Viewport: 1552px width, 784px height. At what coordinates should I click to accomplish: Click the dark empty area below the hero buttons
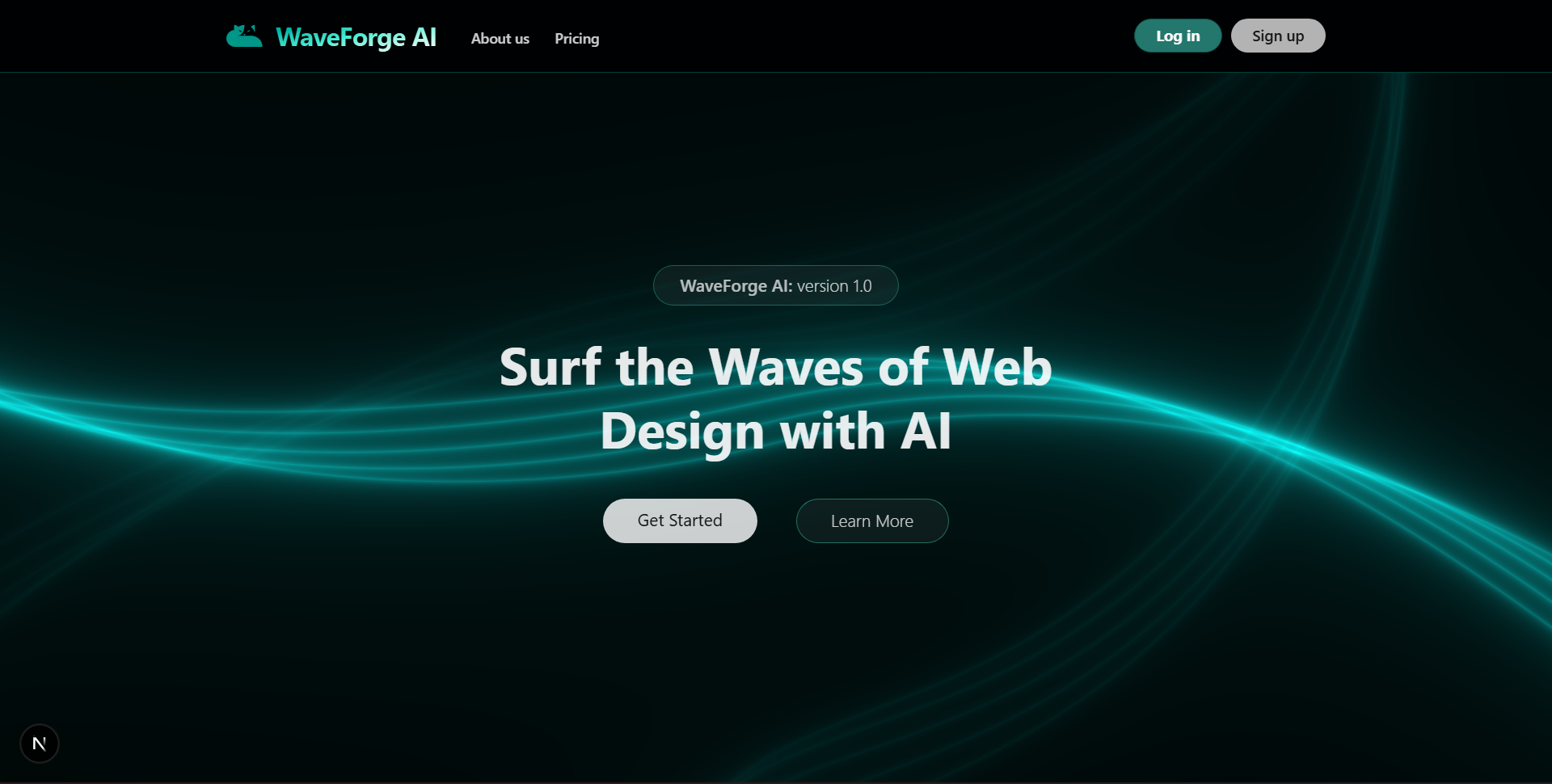tap(776, 647)
